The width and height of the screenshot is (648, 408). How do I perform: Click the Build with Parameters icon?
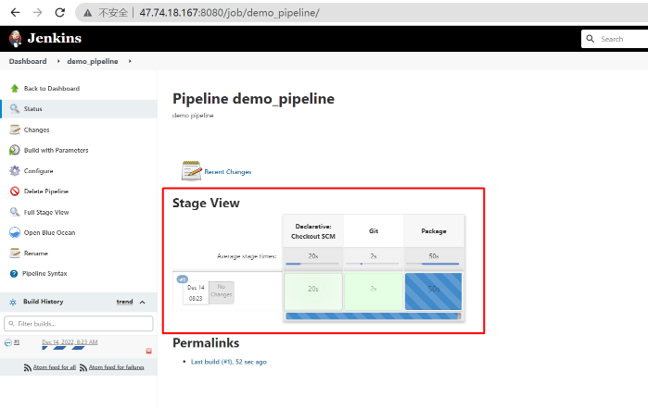pos(15,150)
